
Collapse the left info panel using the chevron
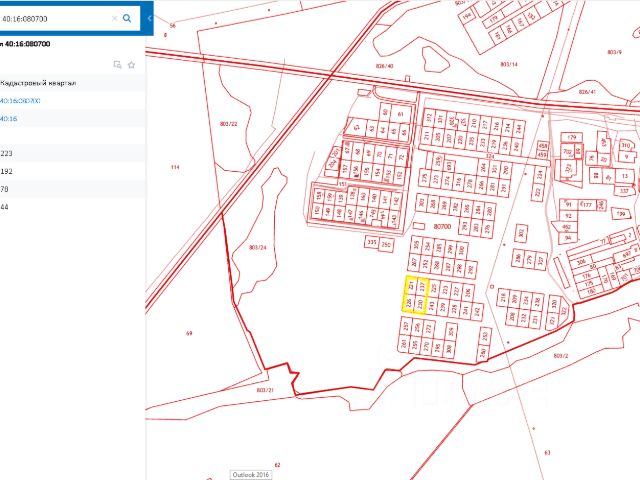click(x=149, y=18)
